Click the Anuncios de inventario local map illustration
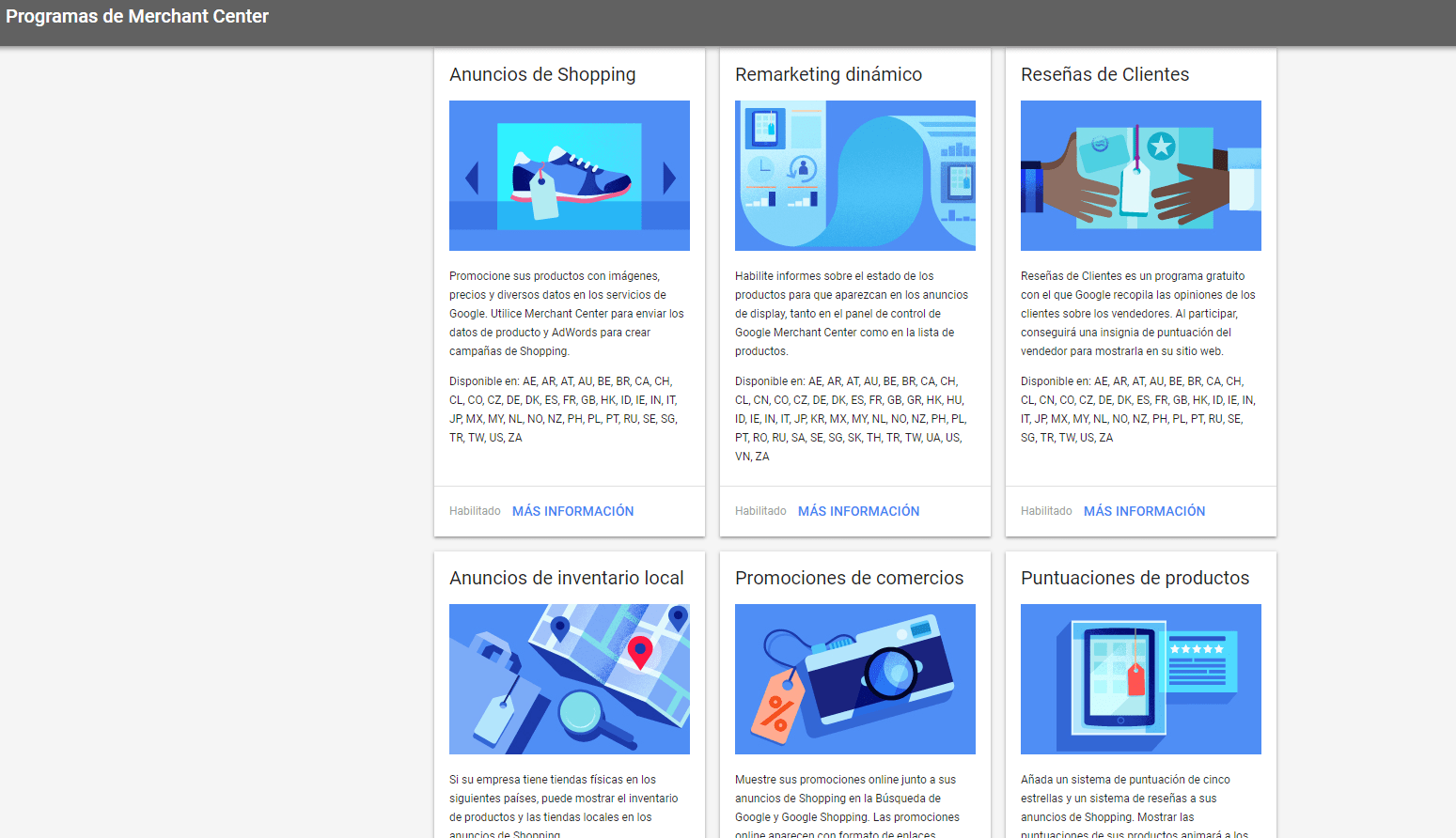The height and width of the screenshot is (838, 1456). coord(570,679)
